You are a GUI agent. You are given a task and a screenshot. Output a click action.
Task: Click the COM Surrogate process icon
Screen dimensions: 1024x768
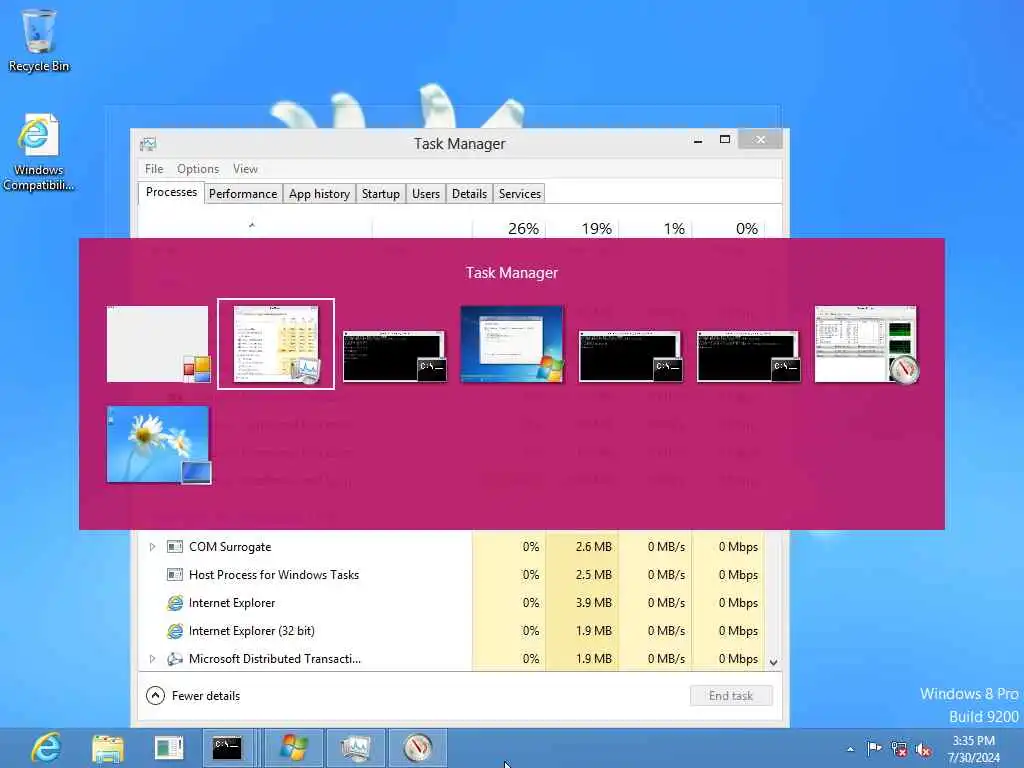click(175, 547)
